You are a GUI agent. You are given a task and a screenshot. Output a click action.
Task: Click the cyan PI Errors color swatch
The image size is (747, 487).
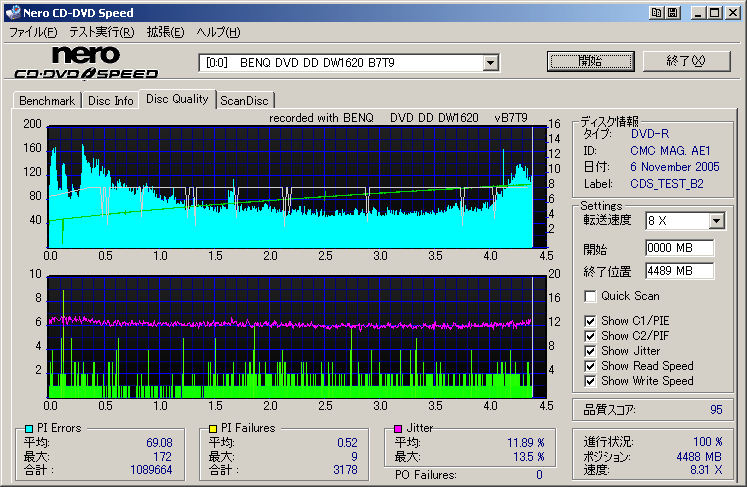(x=29, y=428)
